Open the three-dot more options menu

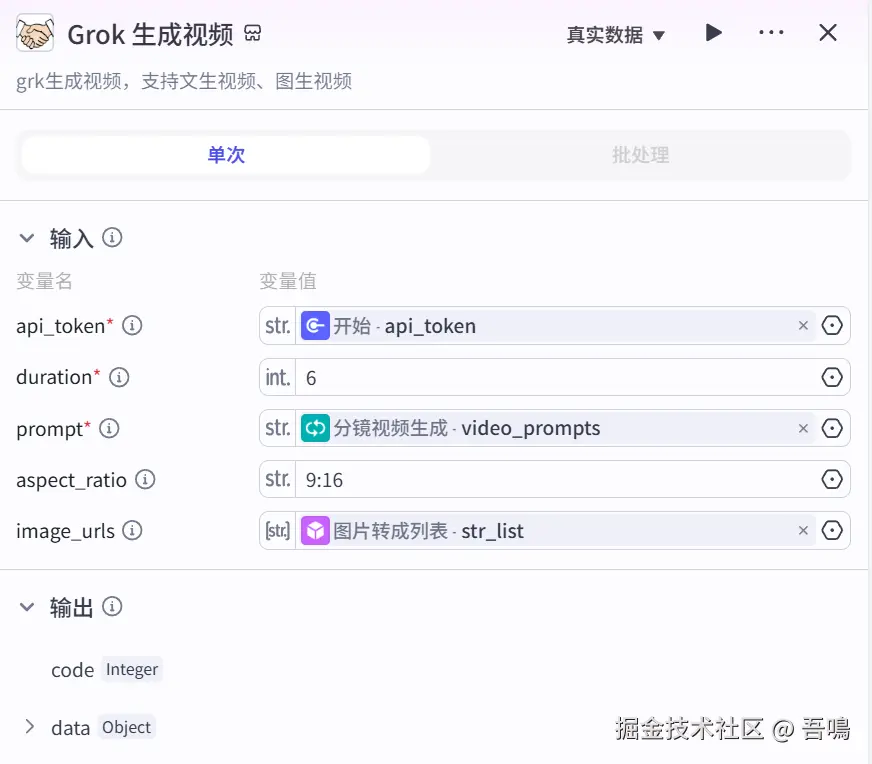[x=771, y=33]
